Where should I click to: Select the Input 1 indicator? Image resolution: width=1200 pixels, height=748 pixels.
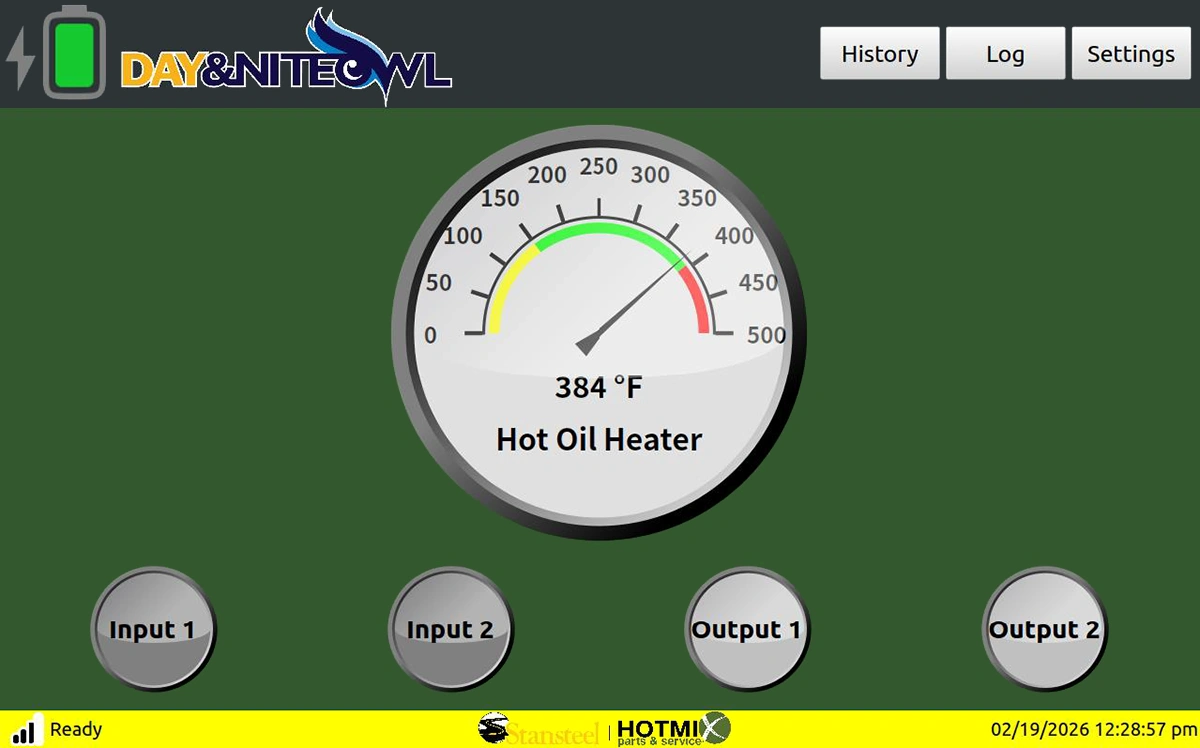point(152,630)
